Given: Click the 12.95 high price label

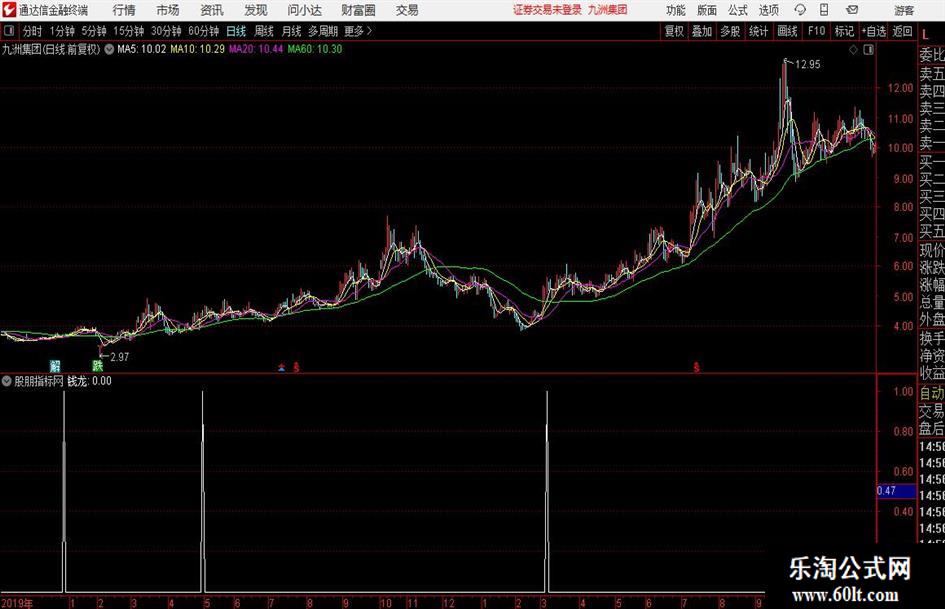Looking at the screenshot, I should [x=808, y=65].
